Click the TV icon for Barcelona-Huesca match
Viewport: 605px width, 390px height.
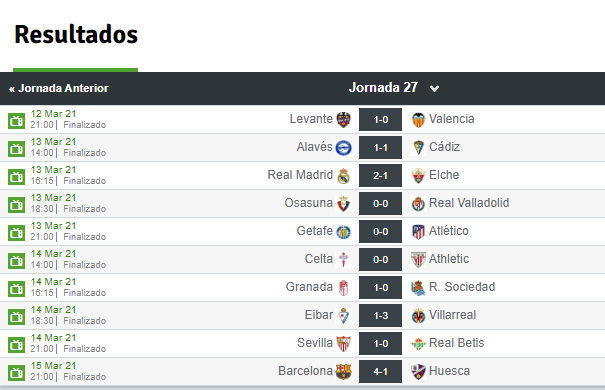point(16,373)
